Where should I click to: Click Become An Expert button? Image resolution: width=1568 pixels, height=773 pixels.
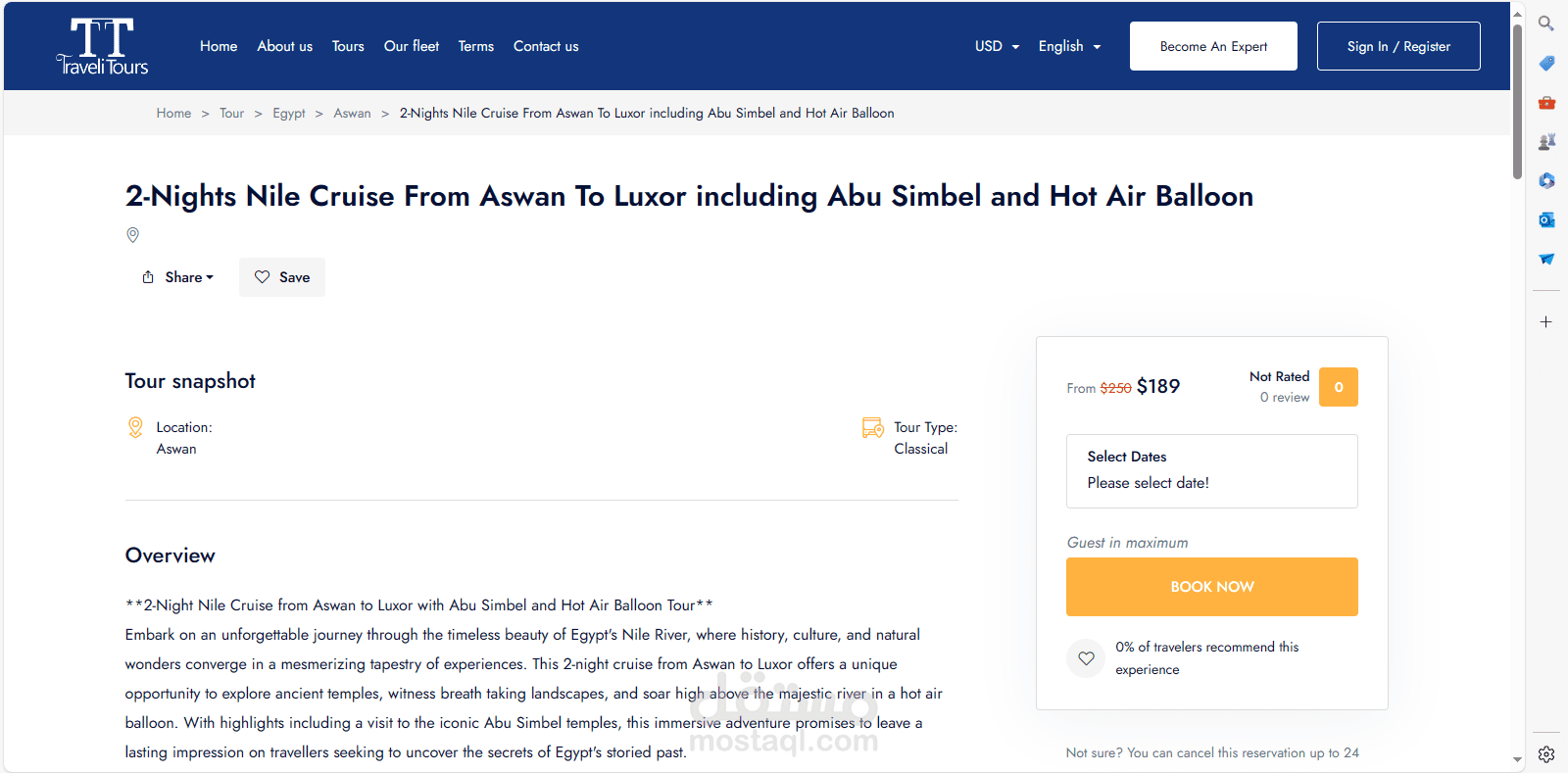[1213, 46]
